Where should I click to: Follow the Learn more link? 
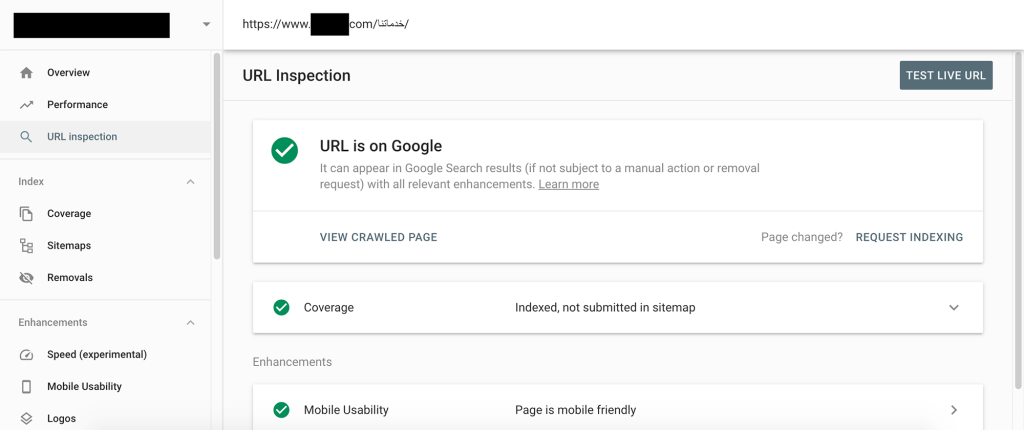click(x=568, y=185)
